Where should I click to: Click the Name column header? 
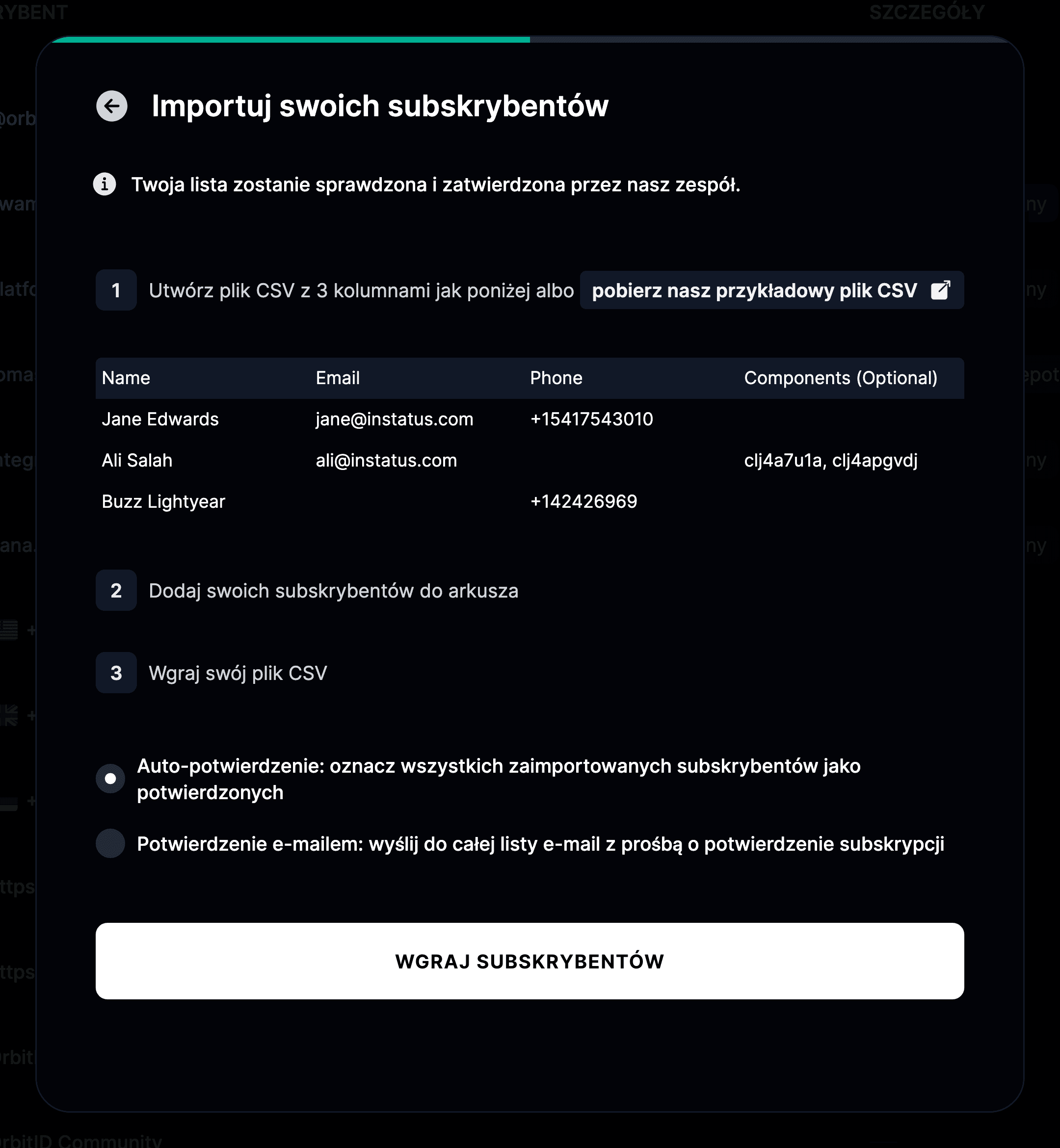tap(126, 378)
